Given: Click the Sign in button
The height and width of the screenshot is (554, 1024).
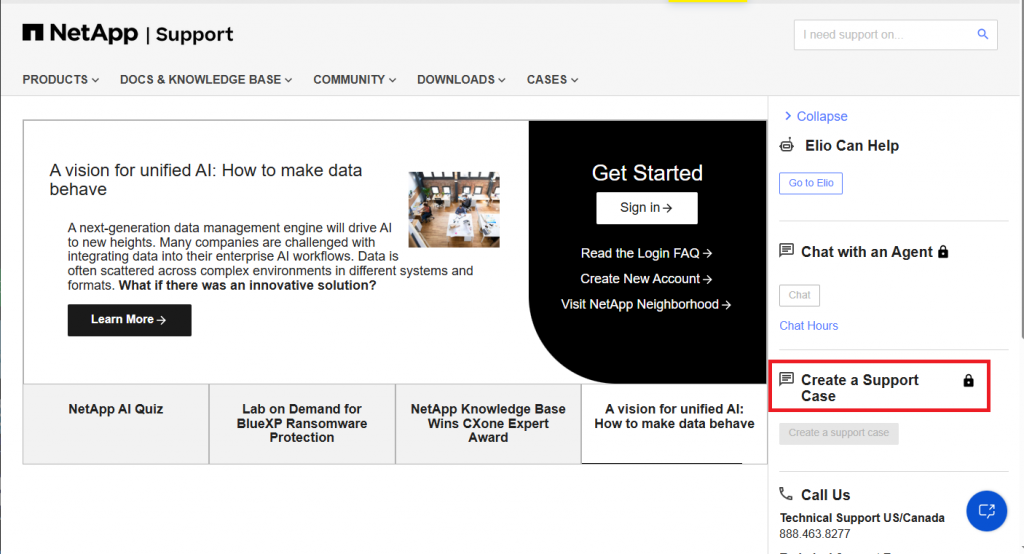Looking at the screenshot, I should [647, 208].
